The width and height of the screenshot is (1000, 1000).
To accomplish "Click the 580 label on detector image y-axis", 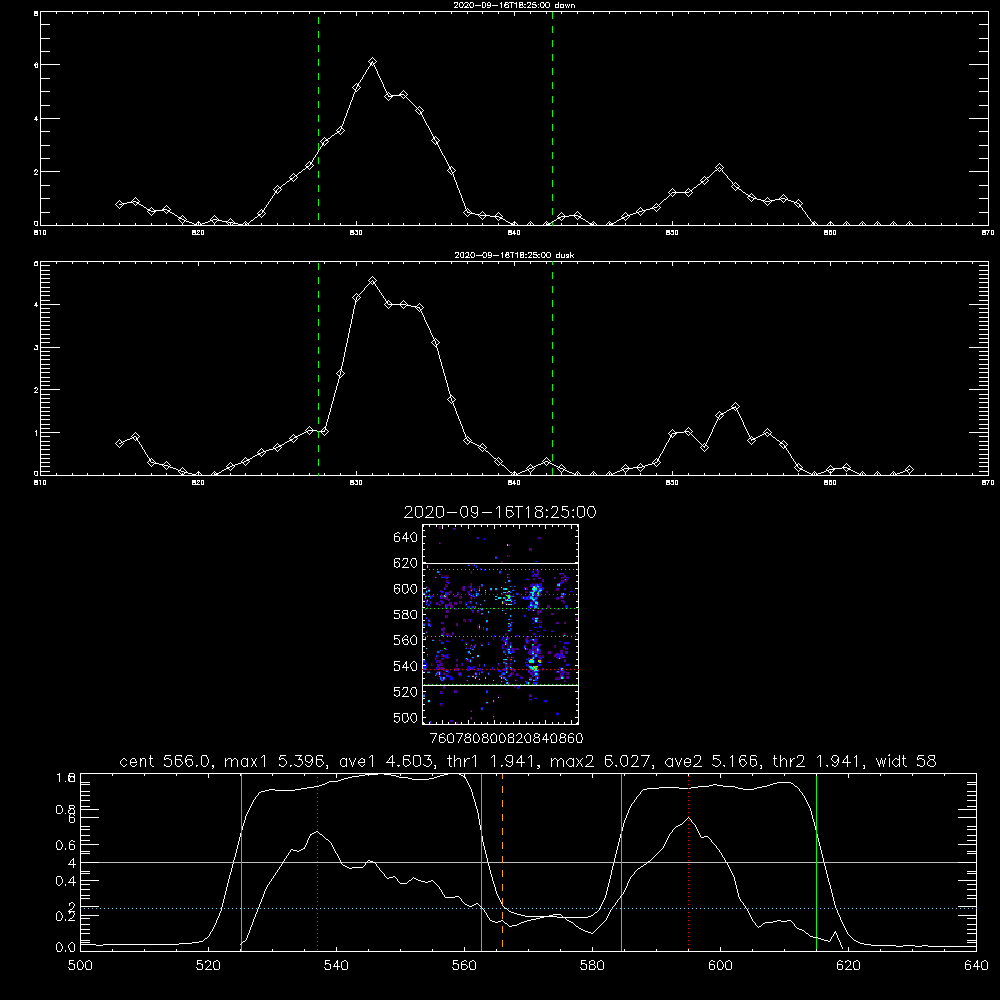I will (x=406, y=615).
